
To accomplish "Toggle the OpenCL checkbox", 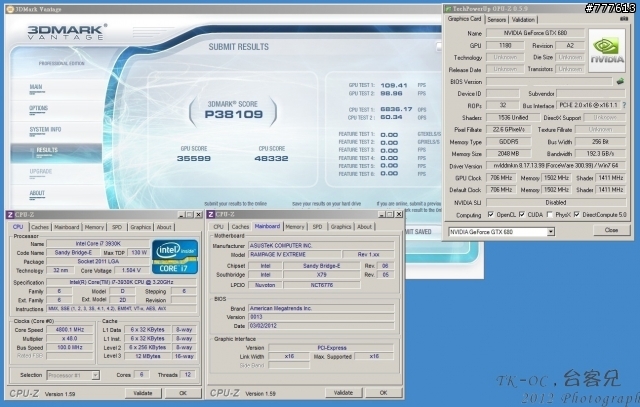I will tap(491, 214).
